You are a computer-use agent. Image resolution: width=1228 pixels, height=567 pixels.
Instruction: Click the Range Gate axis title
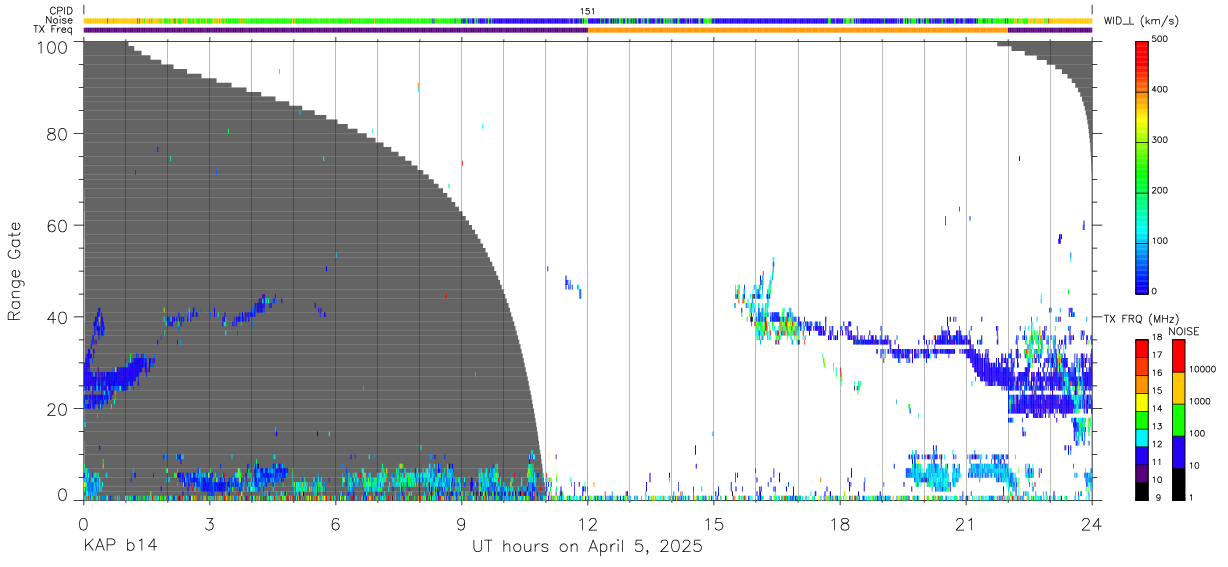pos(15,271)
